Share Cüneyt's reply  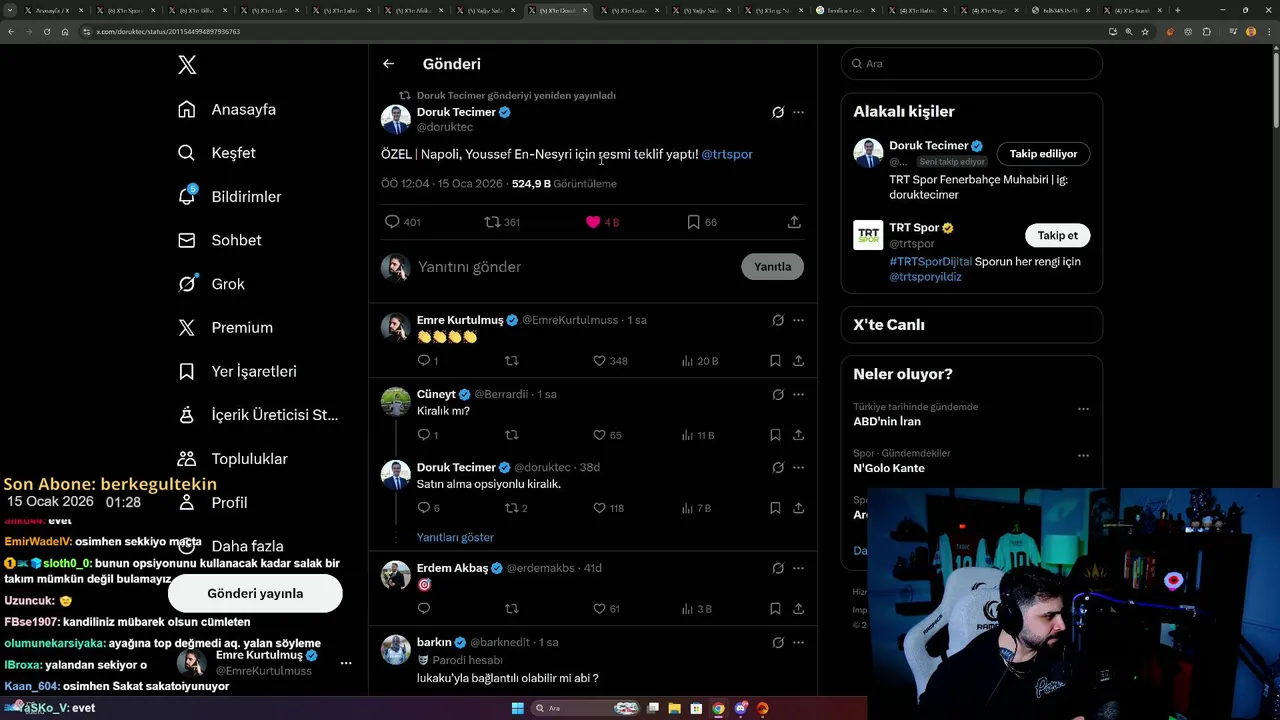pos(798,435)
